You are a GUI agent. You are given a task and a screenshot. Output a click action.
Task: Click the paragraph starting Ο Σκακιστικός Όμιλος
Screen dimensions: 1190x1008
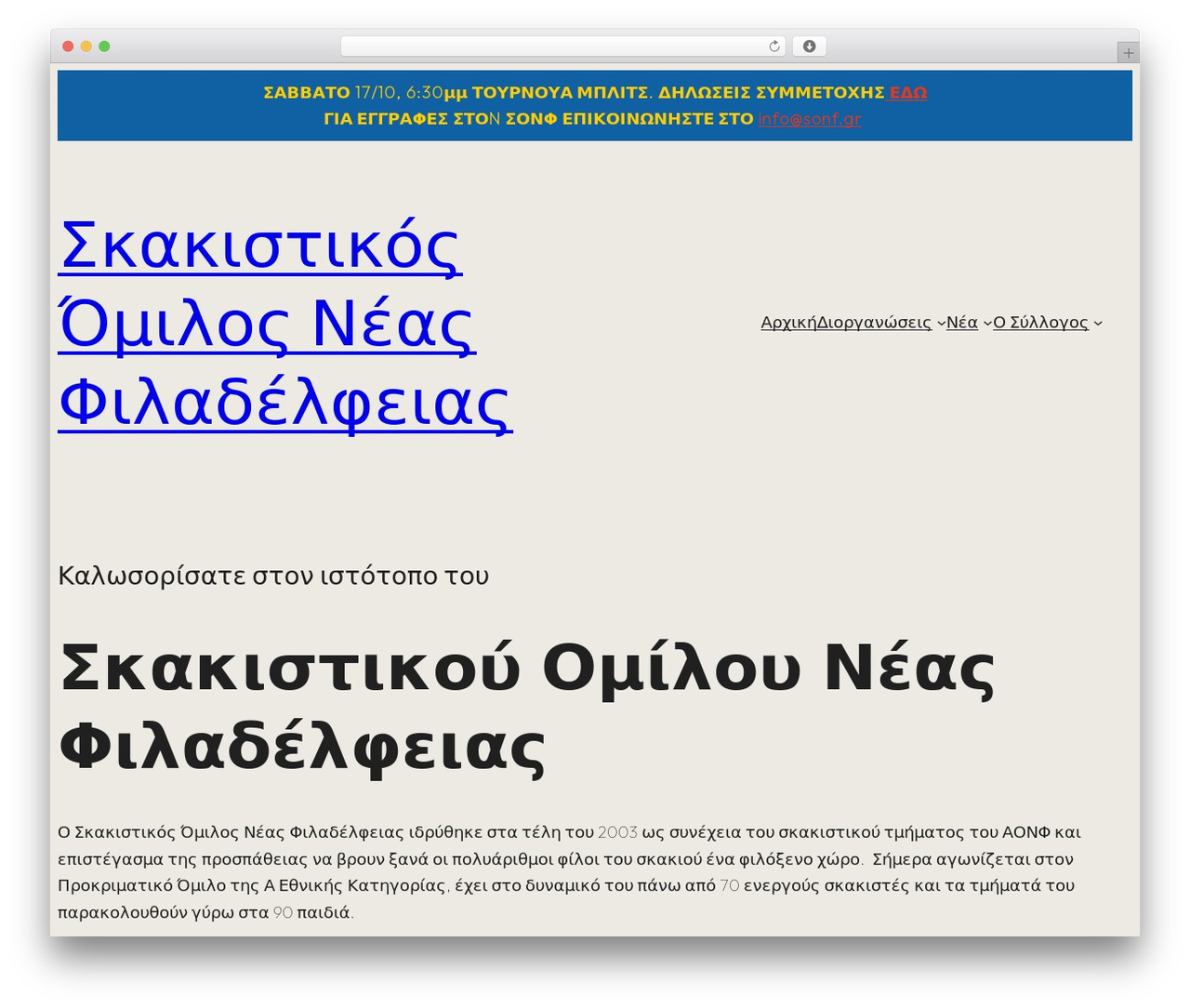[569, 872]
